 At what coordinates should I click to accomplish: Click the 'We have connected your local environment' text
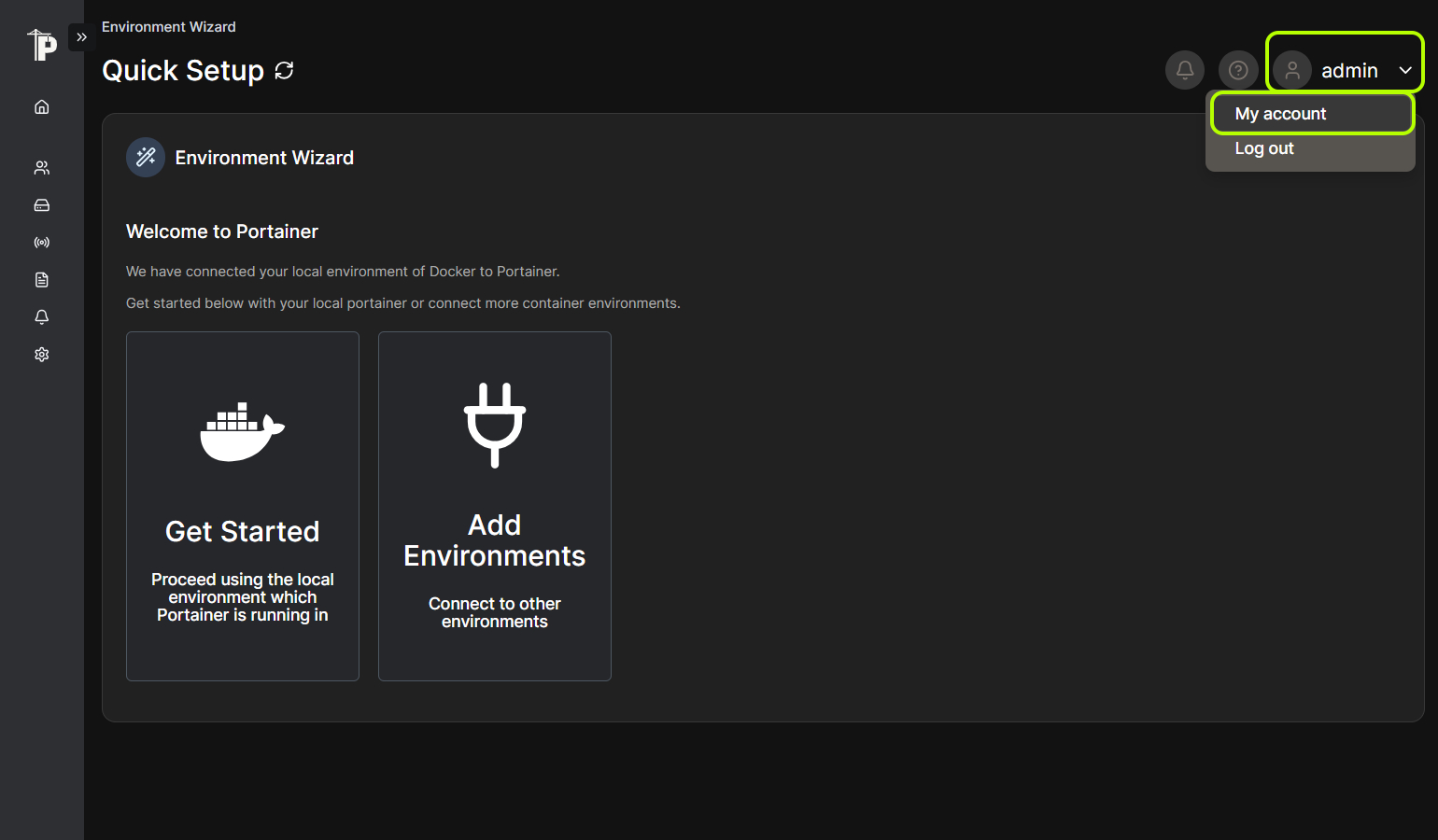[x=343, y=272]
